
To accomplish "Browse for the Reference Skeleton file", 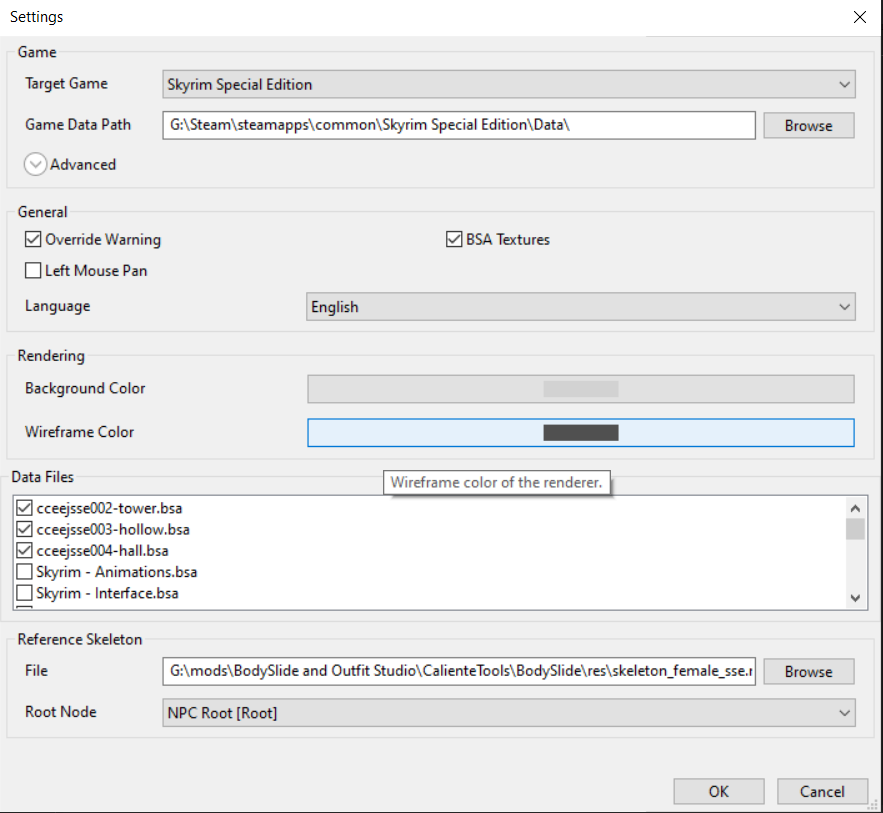I will coord(808,672).
